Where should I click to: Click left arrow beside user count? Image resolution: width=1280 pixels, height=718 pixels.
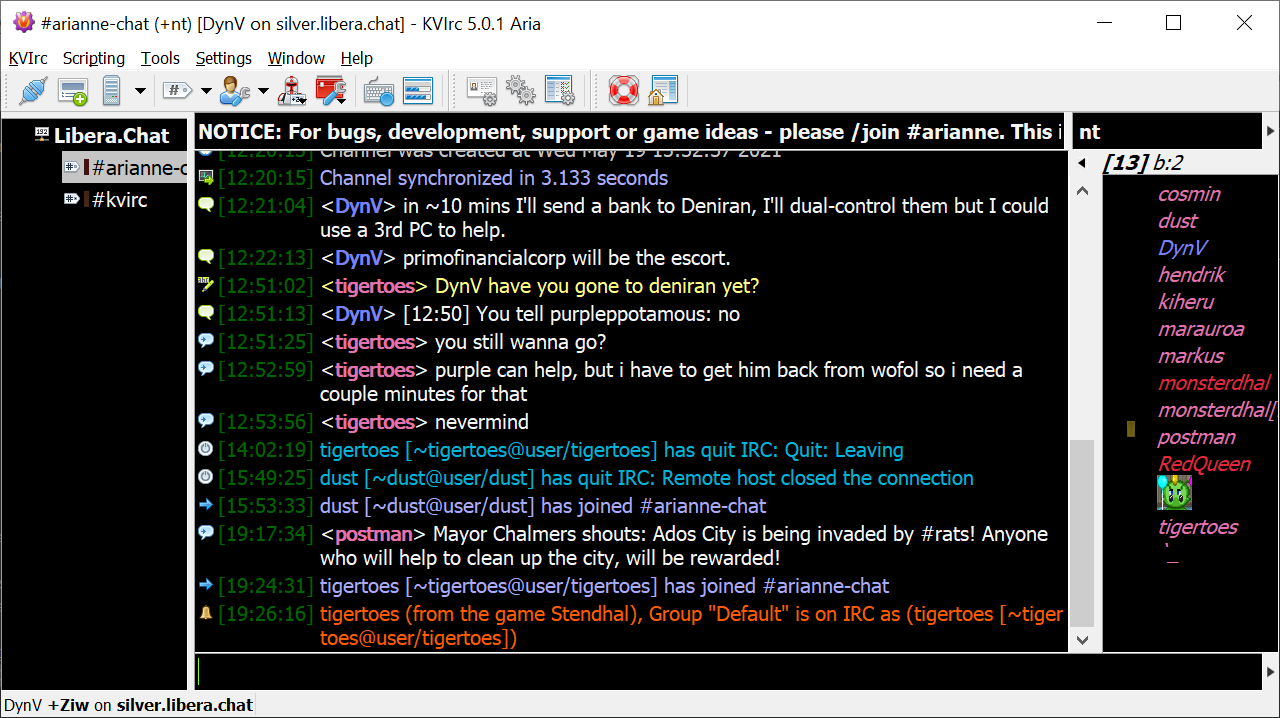click(1081, 163)
